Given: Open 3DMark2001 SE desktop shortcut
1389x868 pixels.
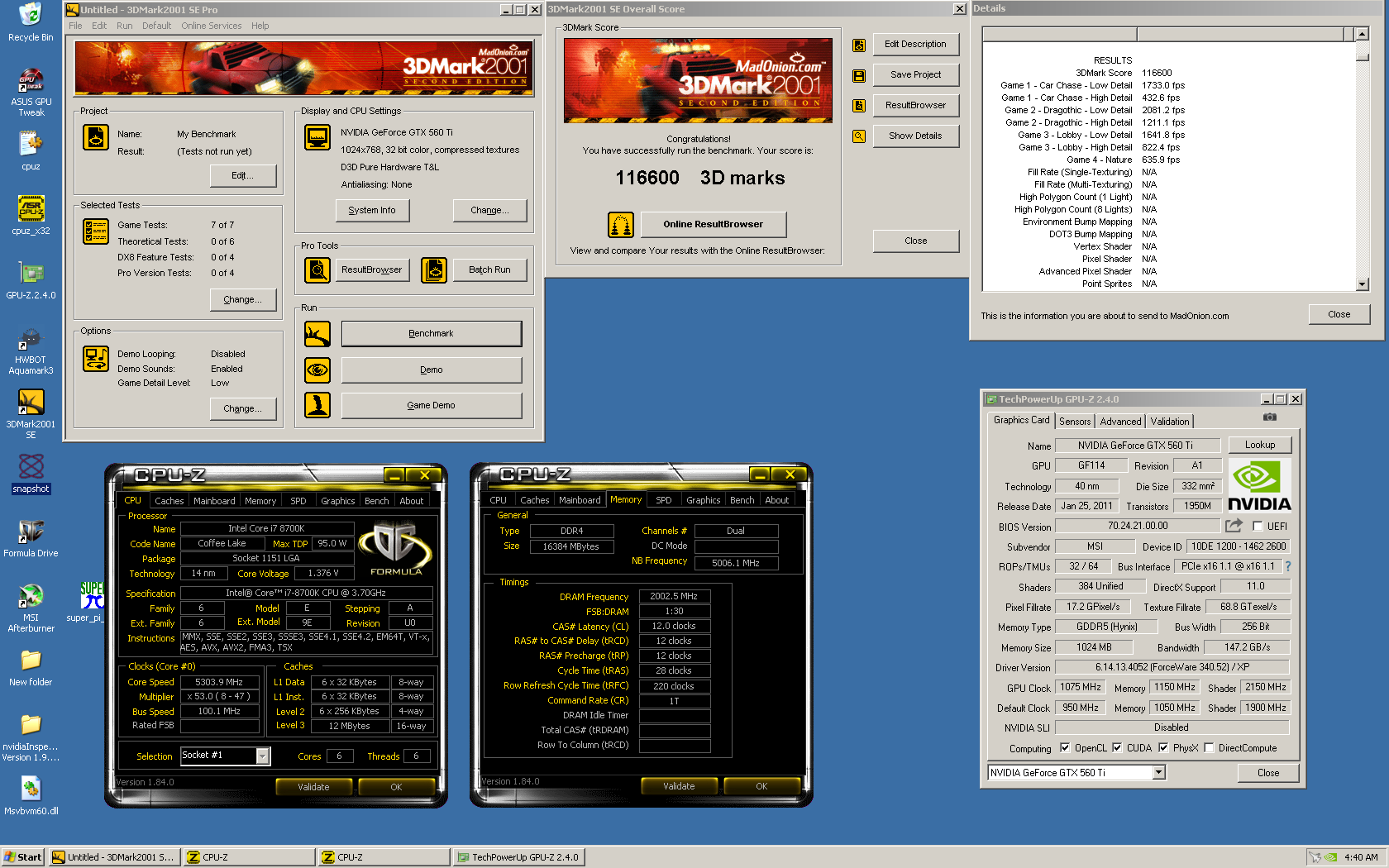Looking at the screenshot, I should 31,414.
